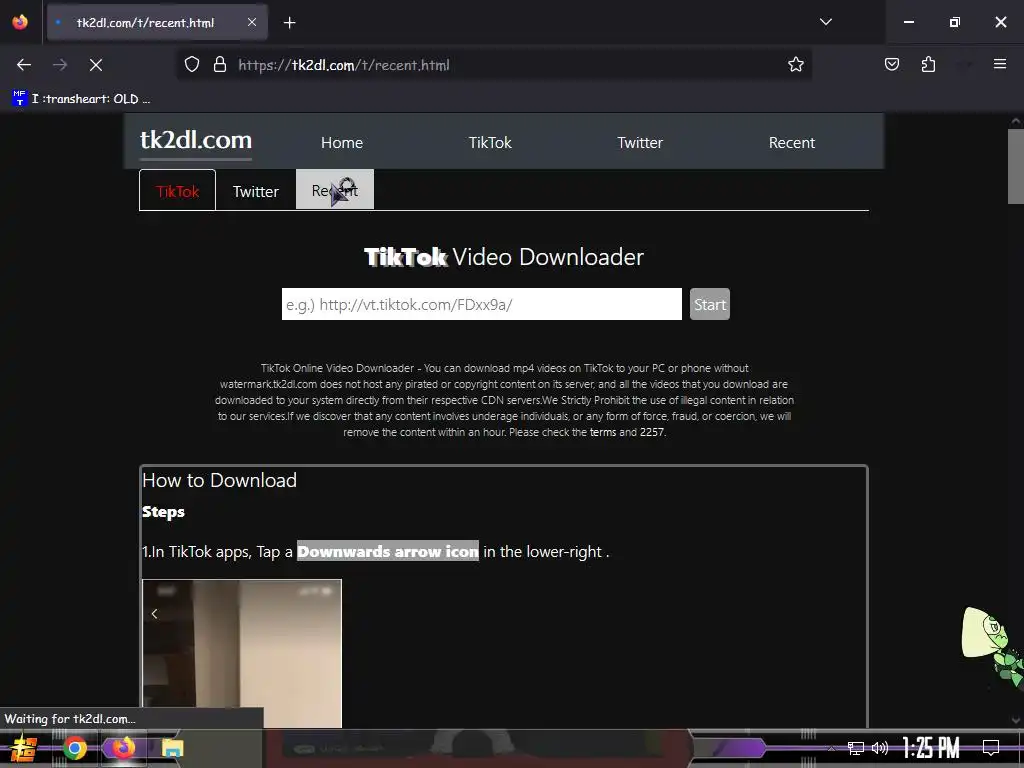
Task: Open the notification center icon
Action: click(991, 748)
